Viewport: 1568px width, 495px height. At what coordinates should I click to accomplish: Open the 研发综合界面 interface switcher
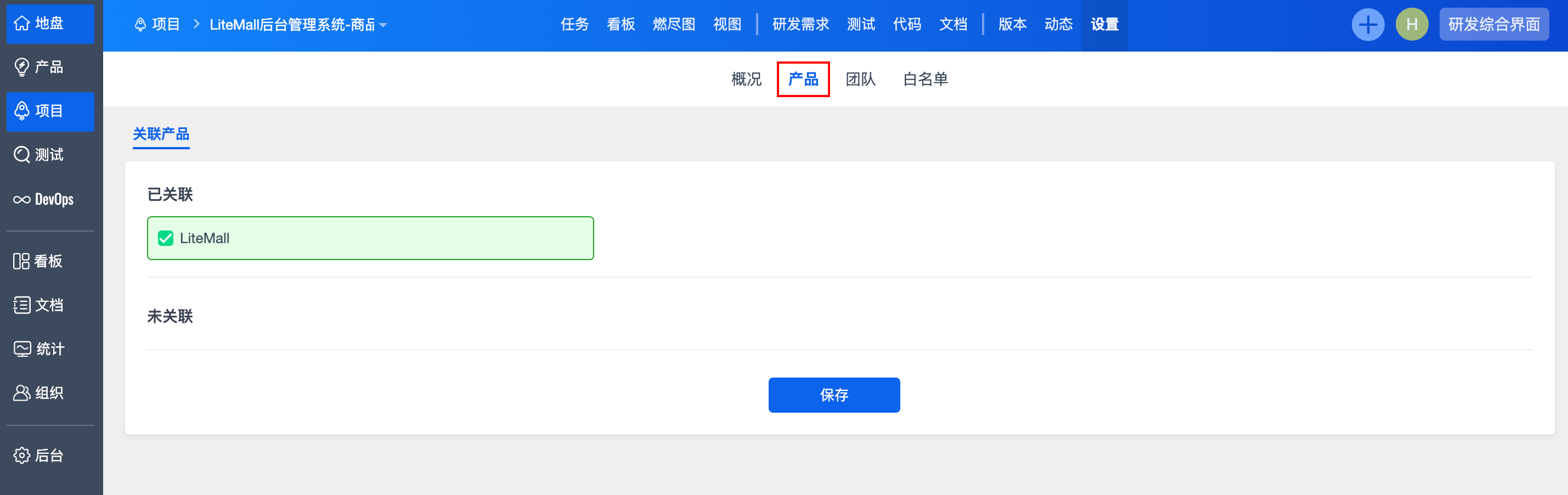pos(1494,24)
